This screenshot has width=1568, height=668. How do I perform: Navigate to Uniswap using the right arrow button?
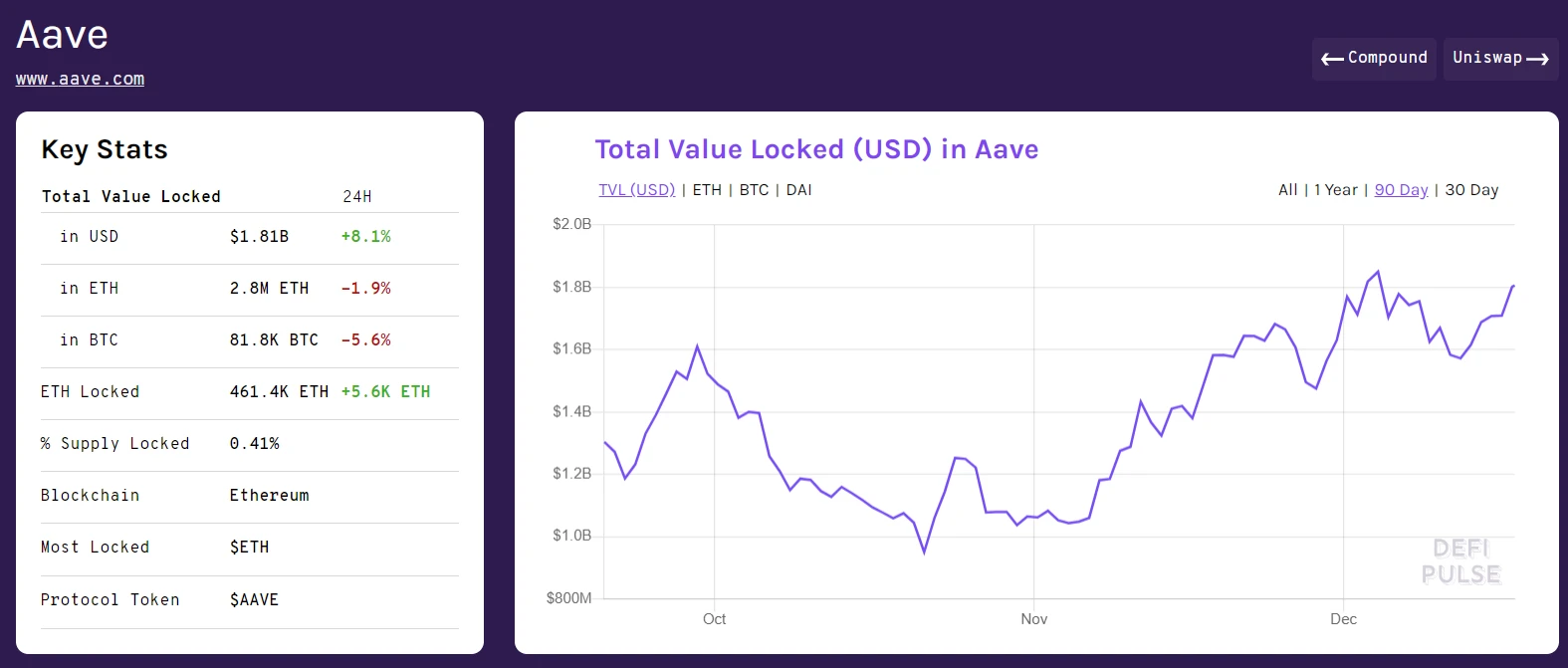(x=1500, y=58)
